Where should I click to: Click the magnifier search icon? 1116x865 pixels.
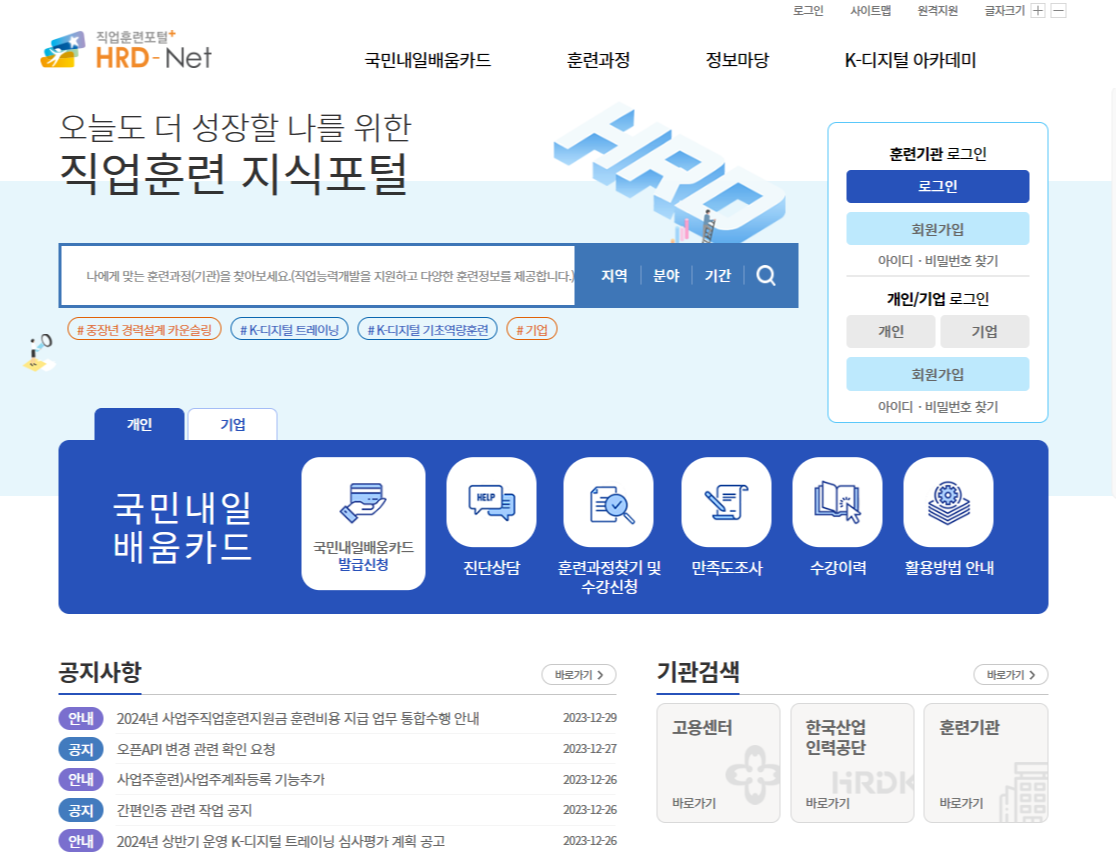pos(766,276)
